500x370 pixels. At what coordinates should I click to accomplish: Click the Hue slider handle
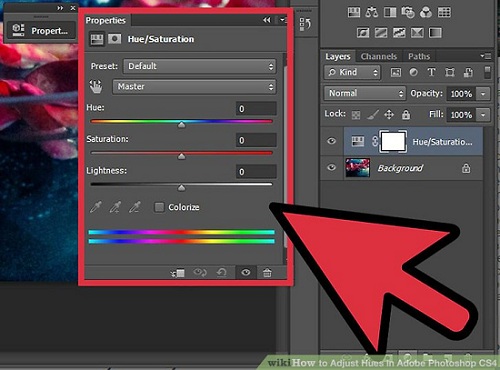pos(181,125)
